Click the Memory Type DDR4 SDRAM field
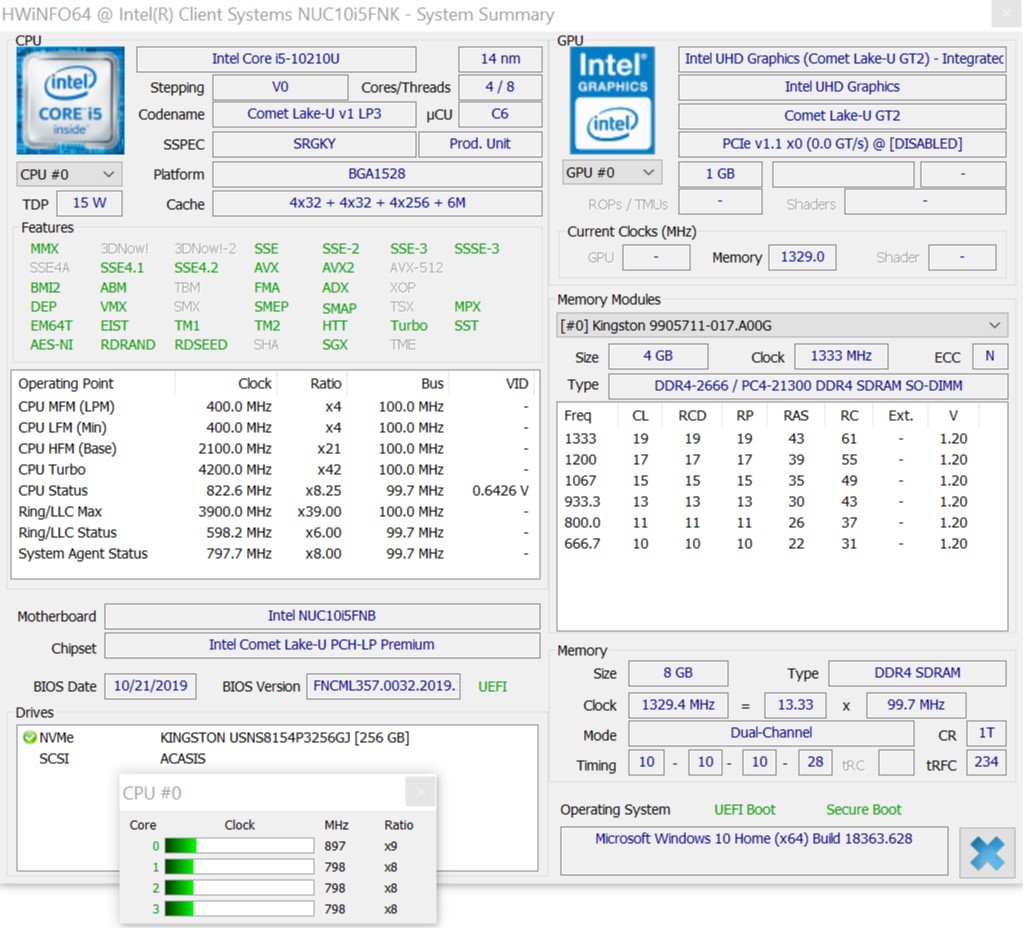 pos(917,673)
